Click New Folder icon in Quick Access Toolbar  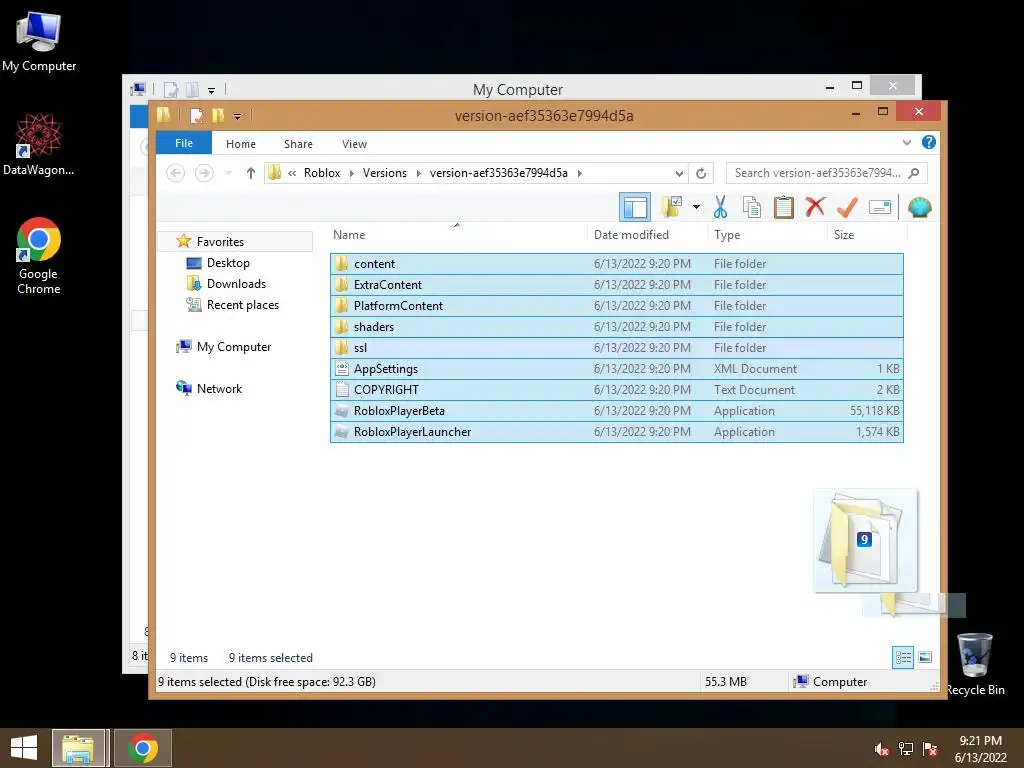point(218,116)
